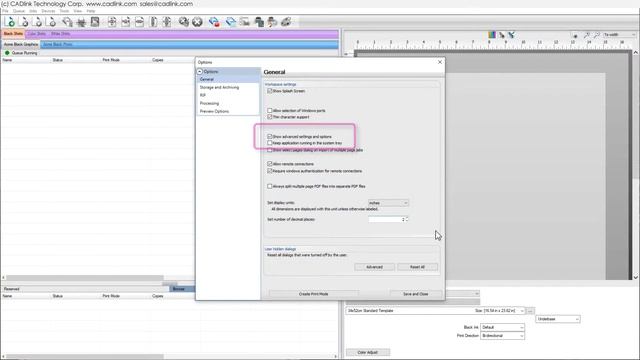The height and width of the screenshot is (360, 640).
Task: Click the green Queue Running status indicator
Action: pos(7,53)
